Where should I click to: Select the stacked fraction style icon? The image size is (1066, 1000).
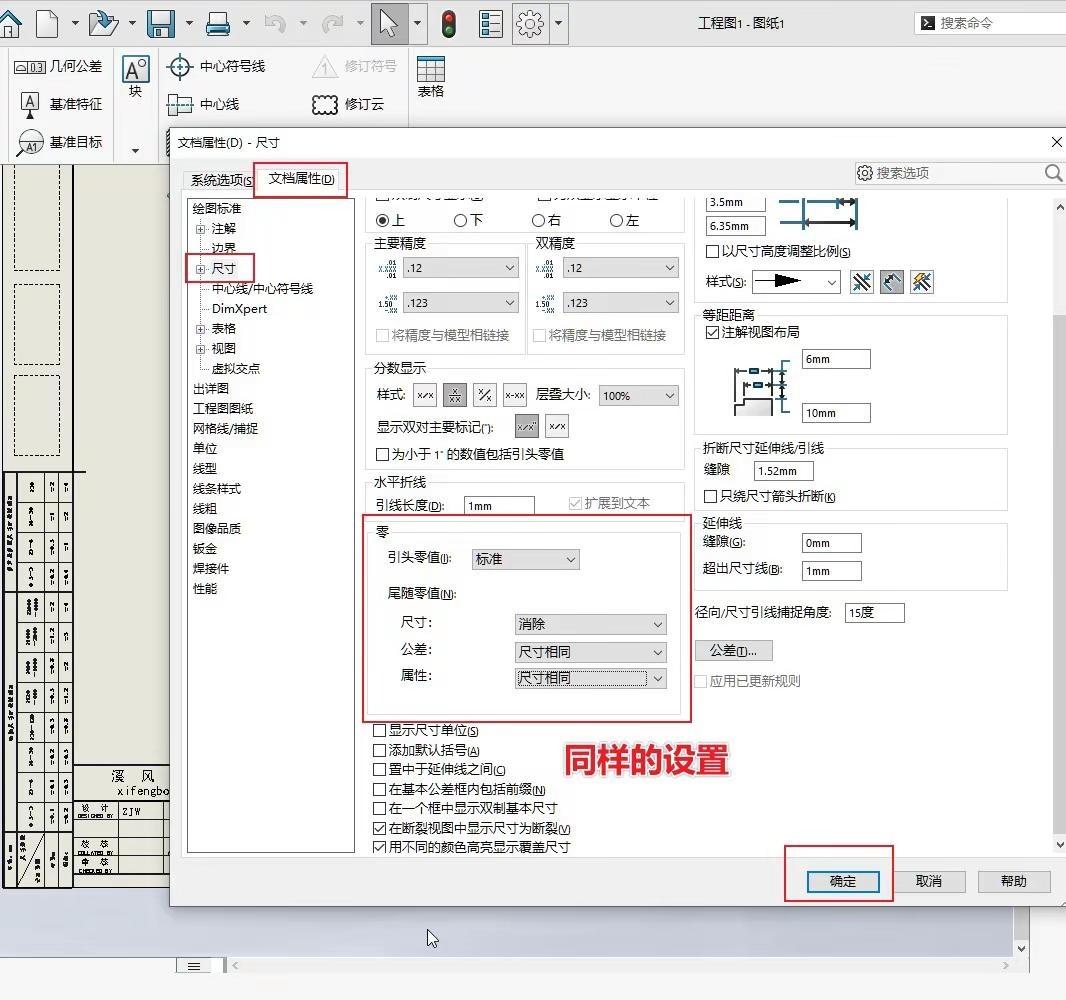pos(455,394)
